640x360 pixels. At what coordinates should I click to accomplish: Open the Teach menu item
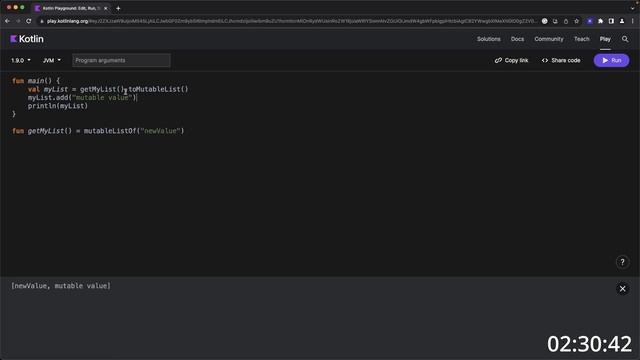pos(582,39)
